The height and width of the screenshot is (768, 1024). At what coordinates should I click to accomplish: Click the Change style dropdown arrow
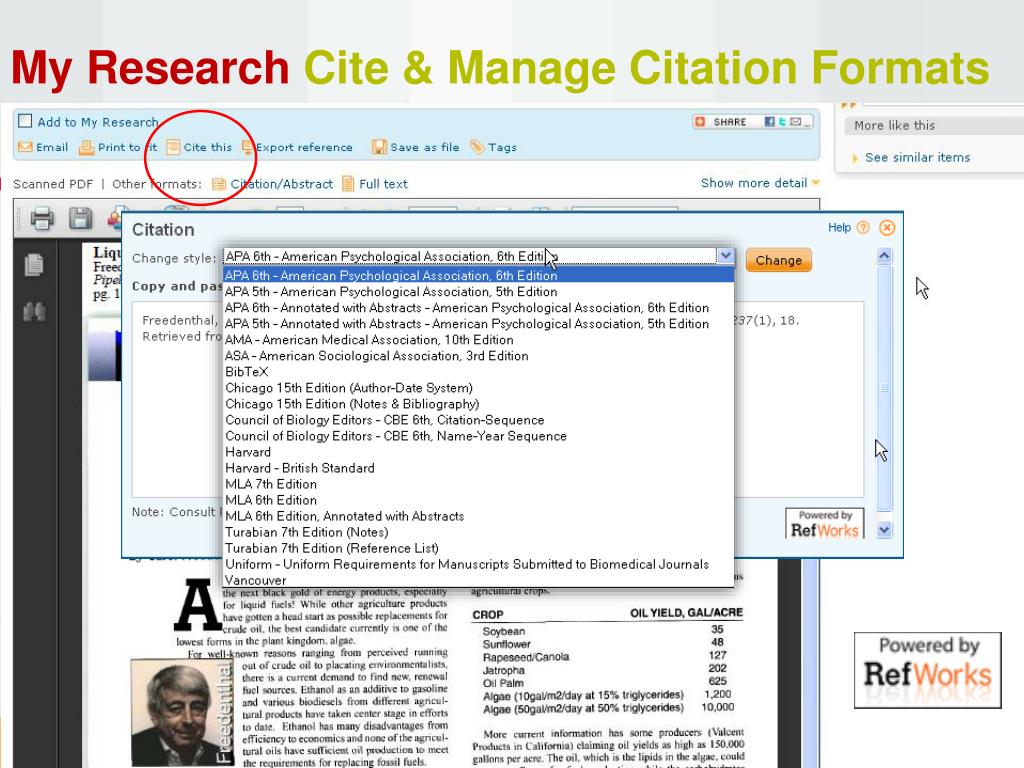coord(725,256)
